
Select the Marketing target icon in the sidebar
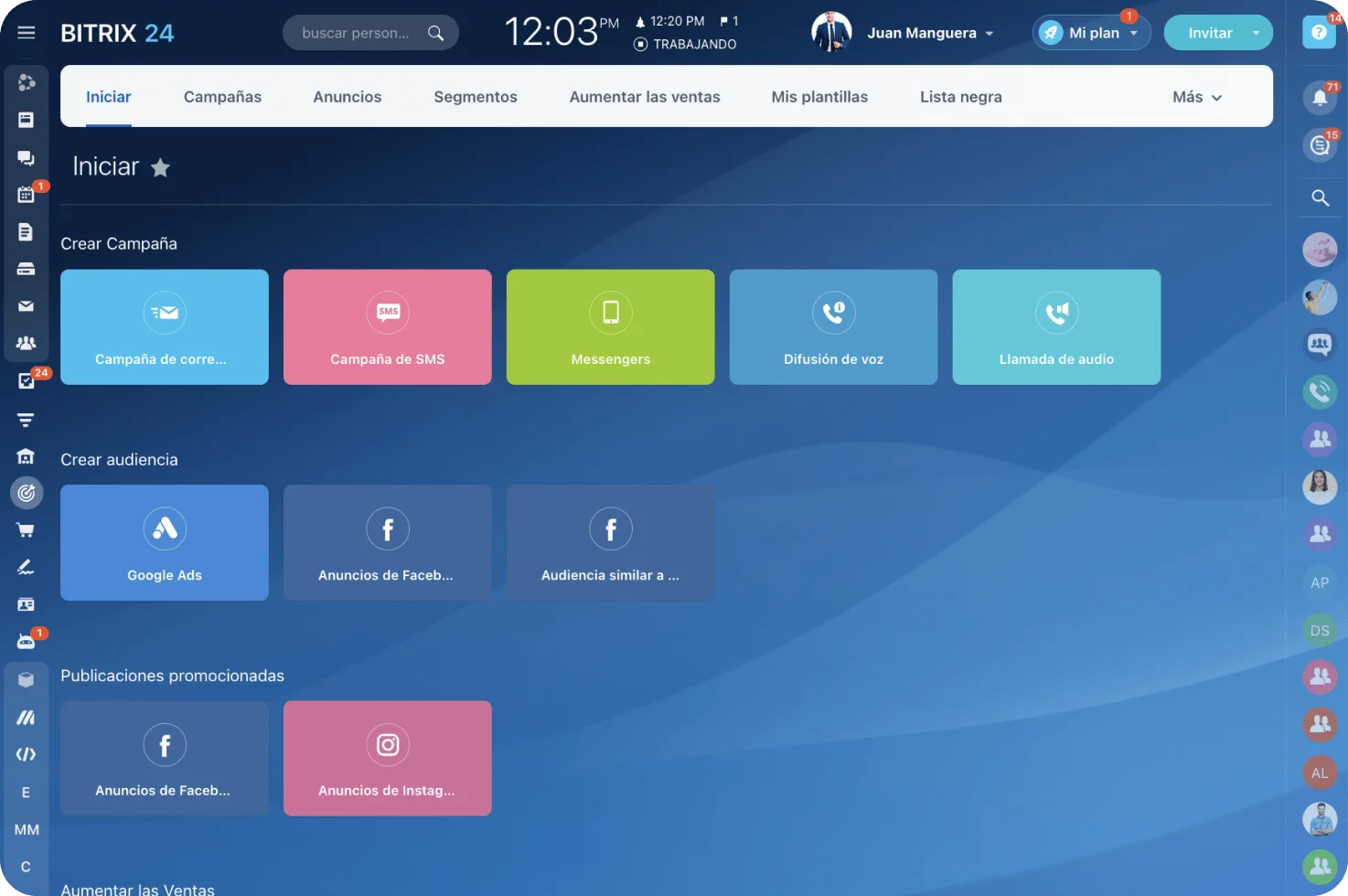pyautogui.click(x=27, y=492)
